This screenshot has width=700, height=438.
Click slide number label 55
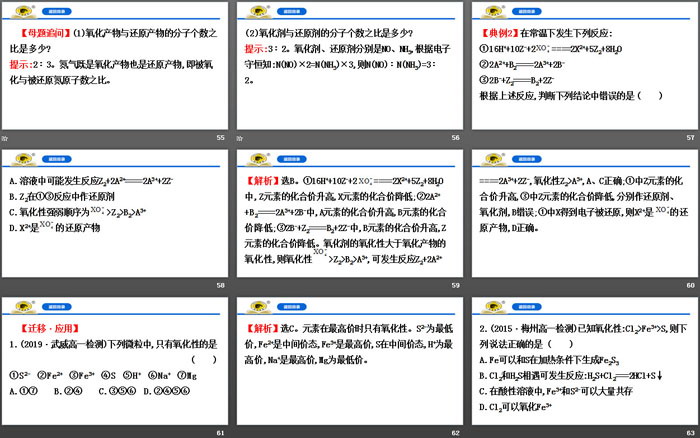pyautogui.click(x=221, y=138)
